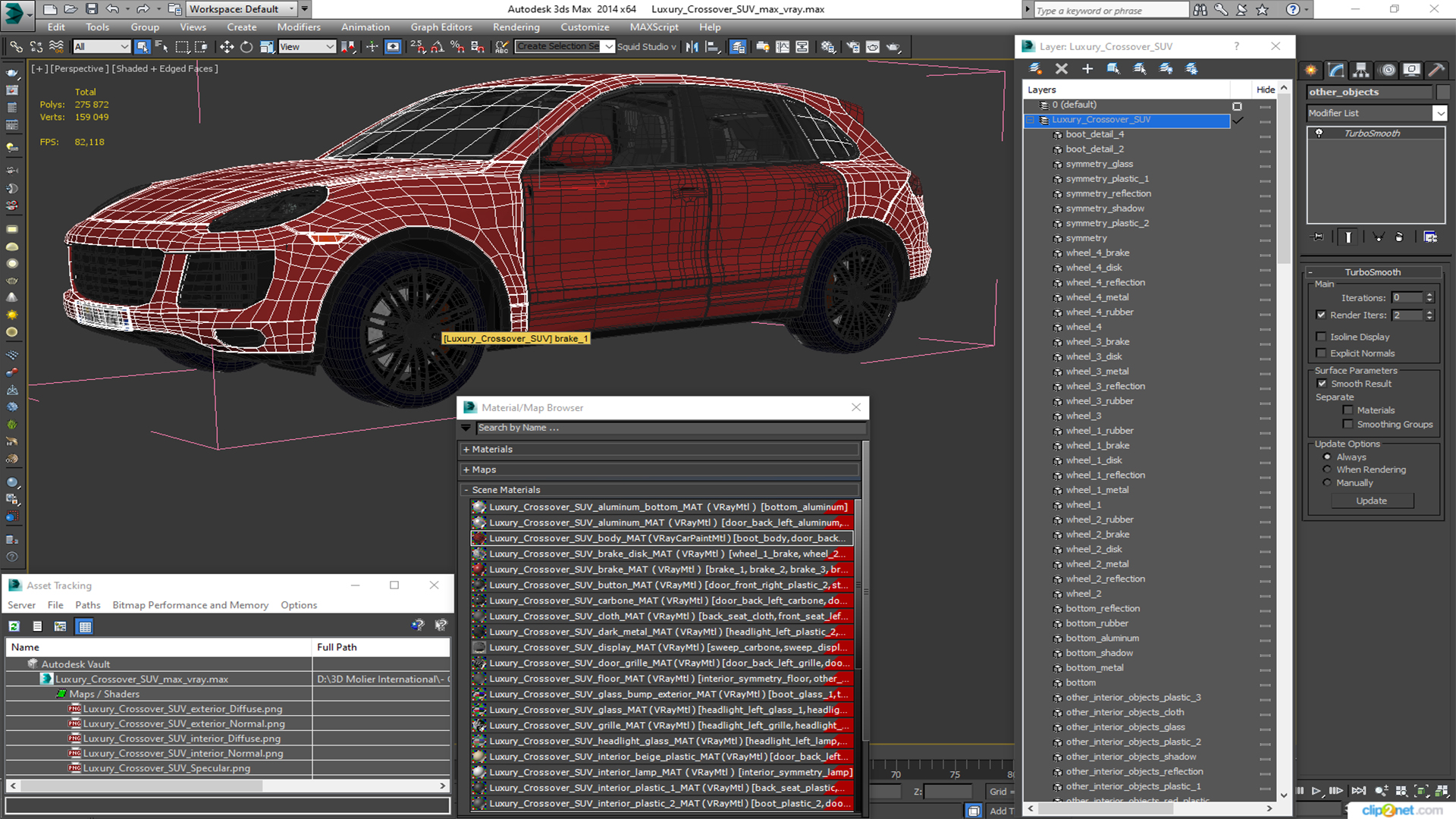
Task: Click Table View icon in Asset Tracking toolbar
Action: 85,626
